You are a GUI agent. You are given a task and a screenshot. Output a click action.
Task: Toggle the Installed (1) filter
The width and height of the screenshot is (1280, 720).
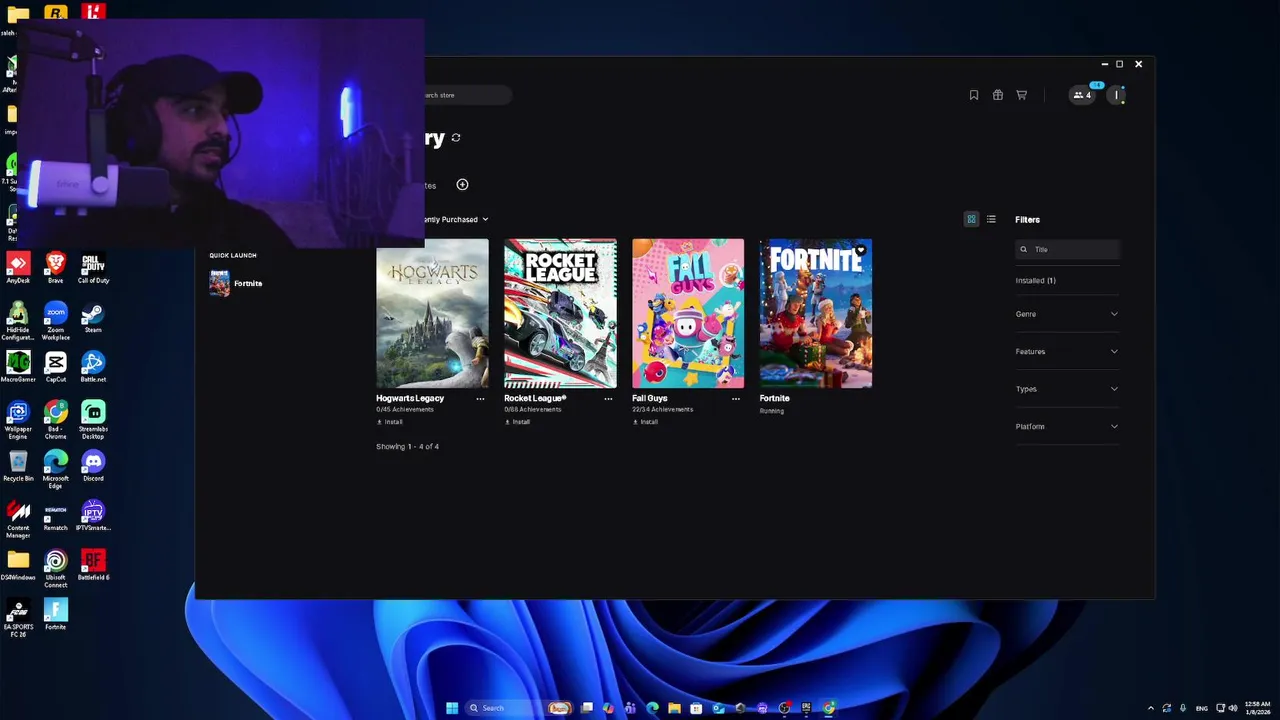(1036, 280)
